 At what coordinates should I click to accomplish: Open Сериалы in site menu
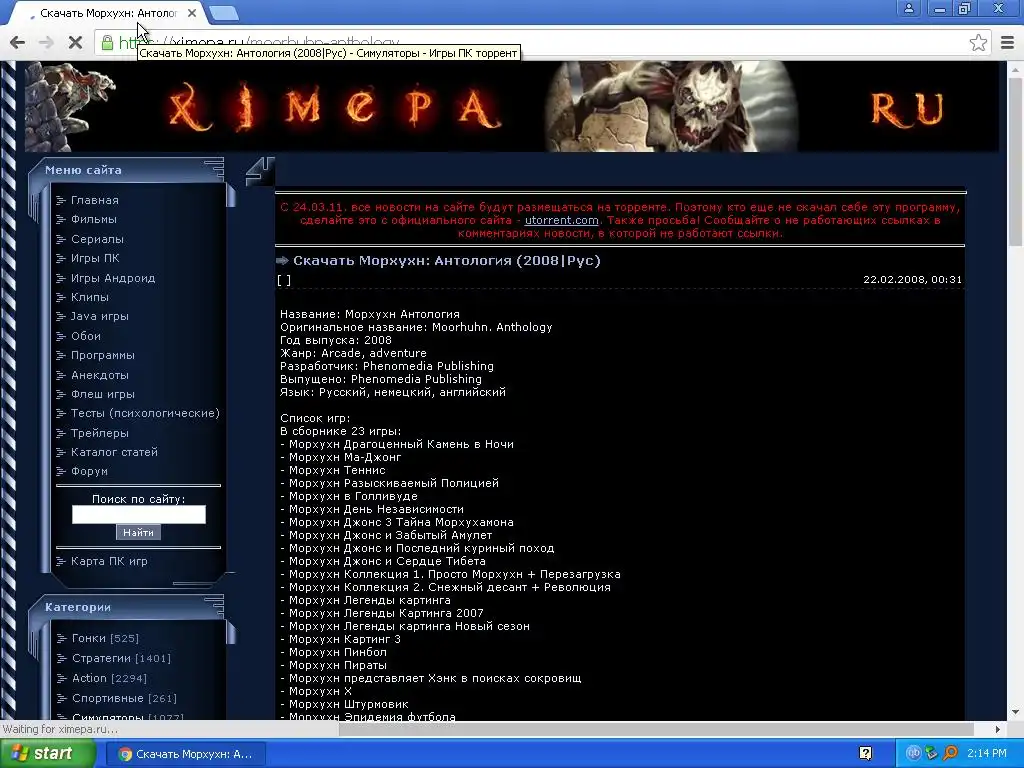(97, 239)
